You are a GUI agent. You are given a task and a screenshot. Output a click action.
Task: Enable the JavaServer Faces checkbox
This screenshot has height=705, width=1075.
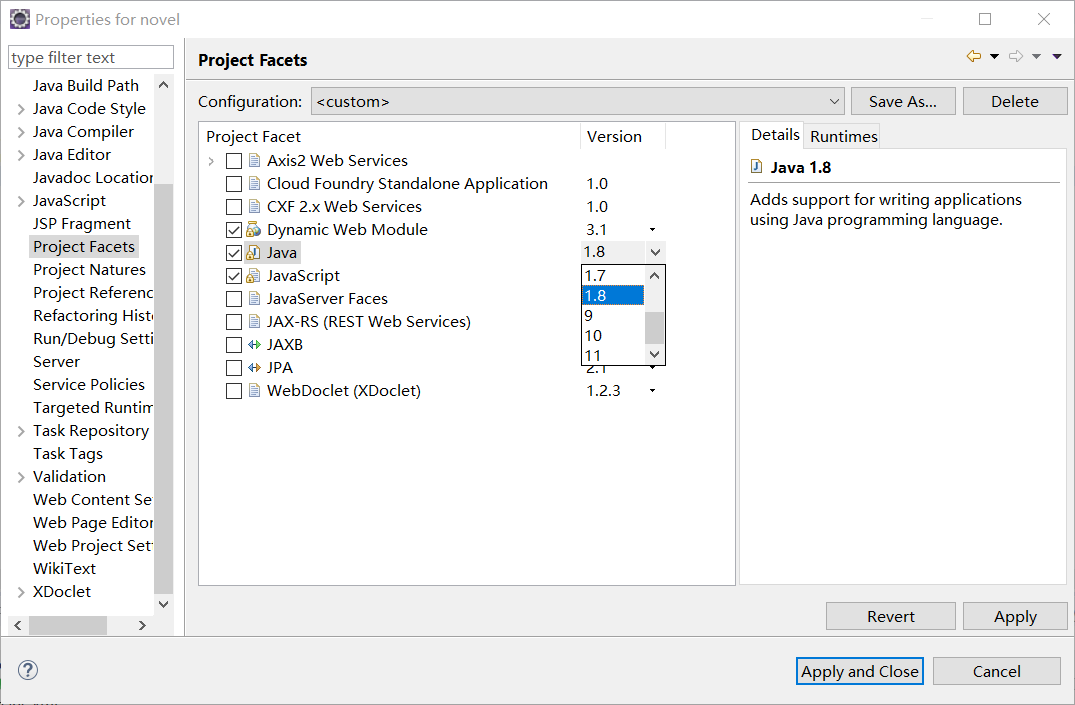234,299
